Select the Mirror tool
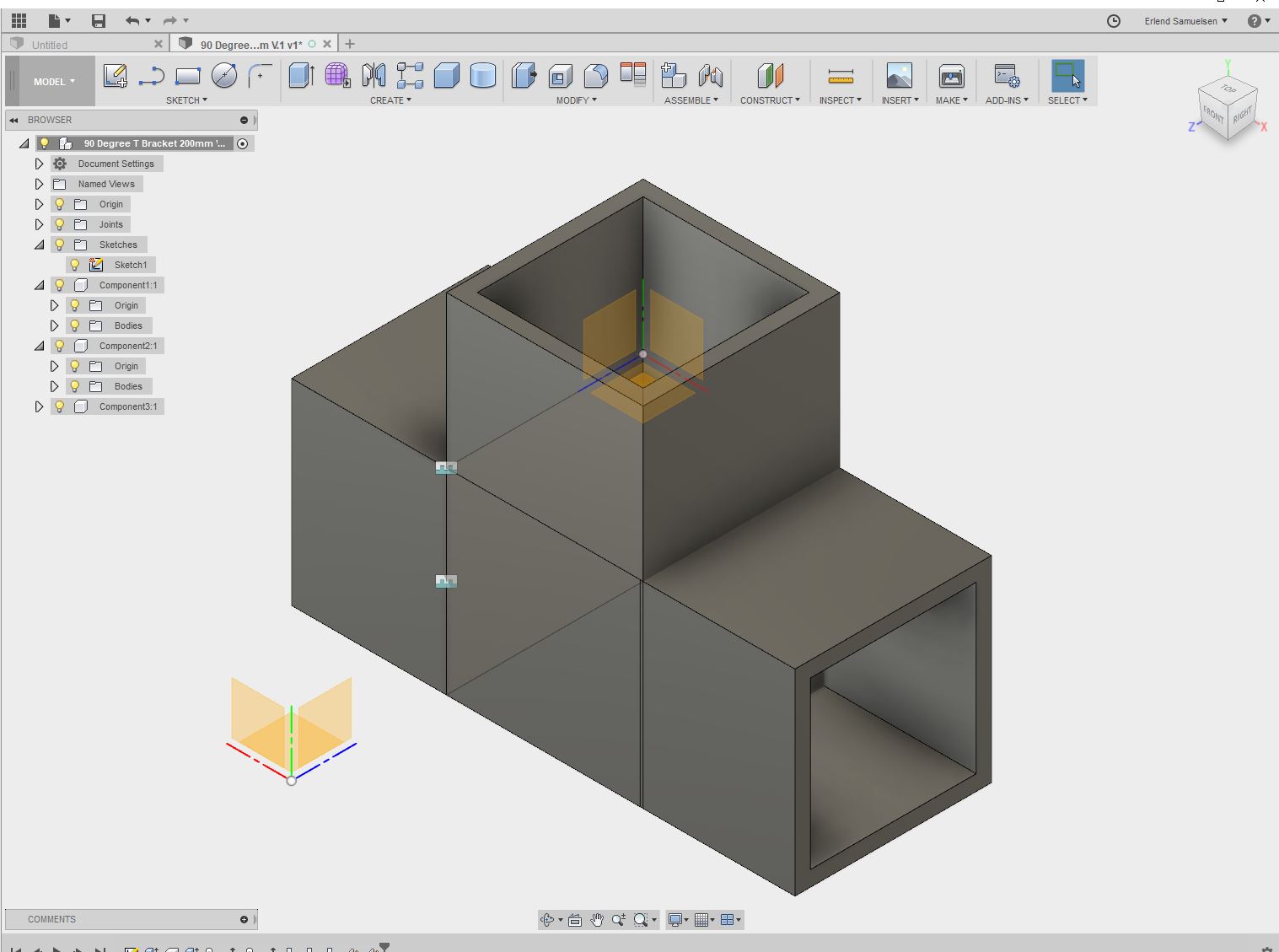The height and width of the screenshot is (952, 1279). tap(373, 76)
